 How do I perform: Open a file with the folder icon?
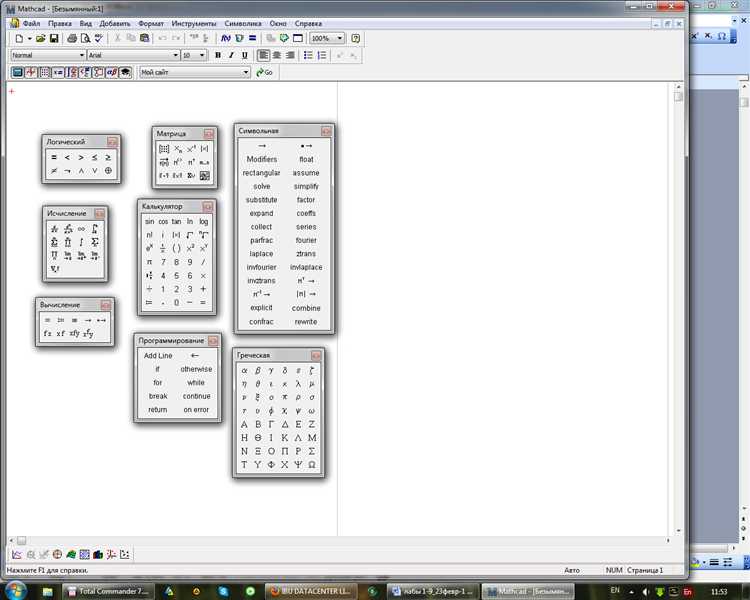pos(41,38)
